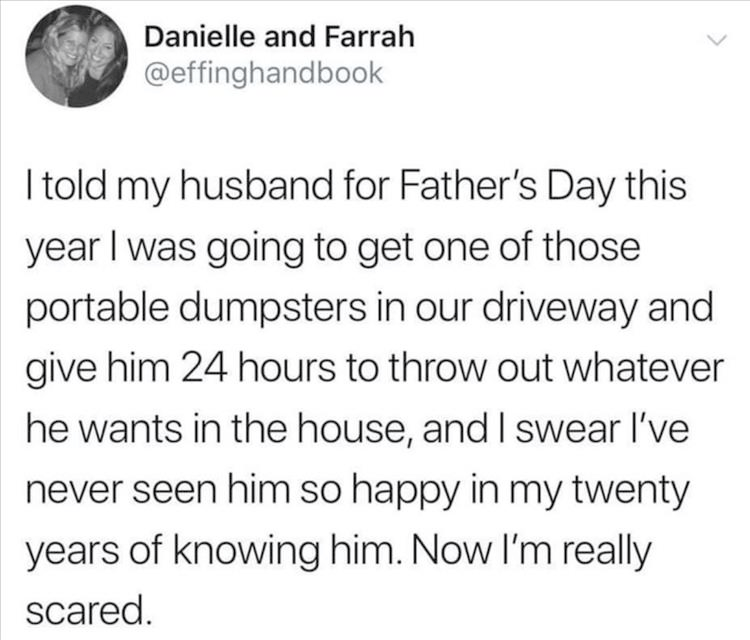Visit the @effinghandbook handle link
Image resolution: width=750 pixels, height=640 pixels.
click(x=264, y=75)
